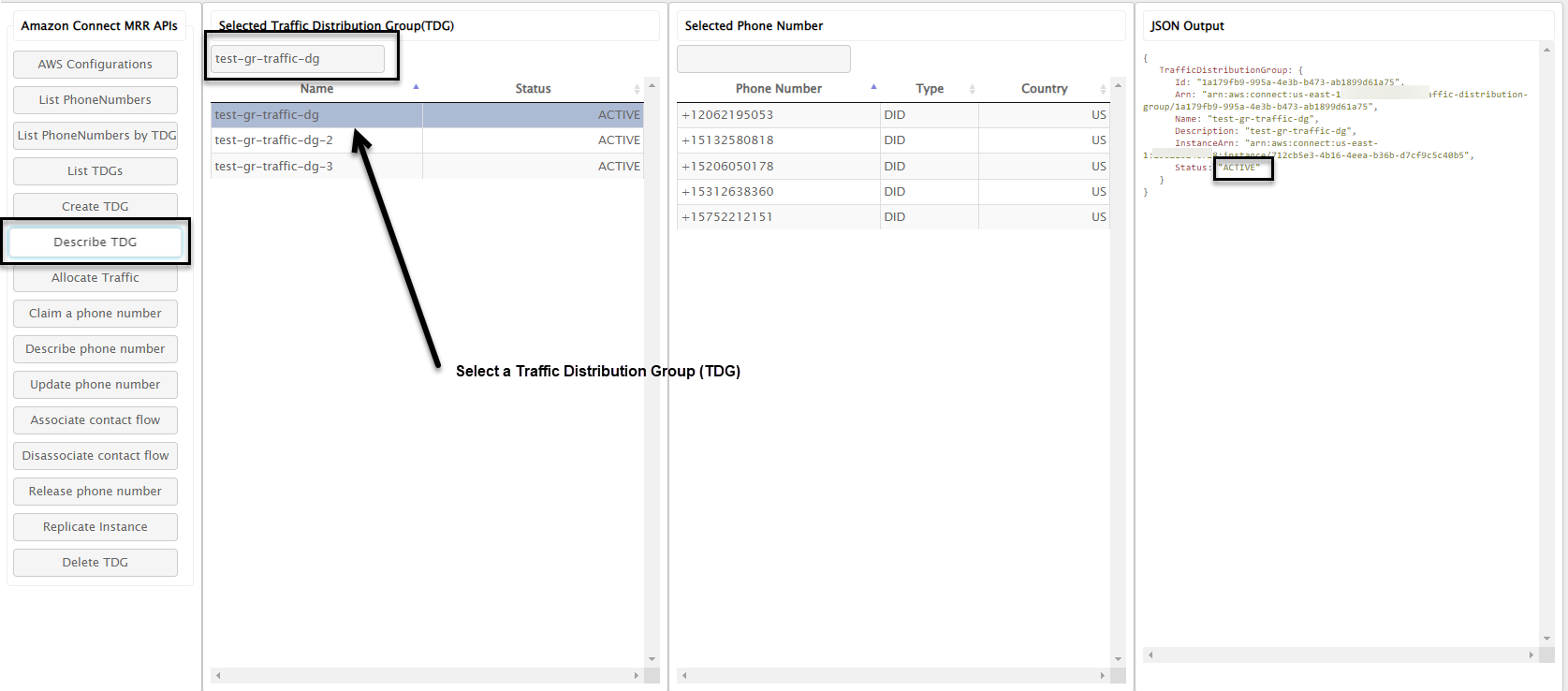Click Release phone number
This screenshot has height=691, width=1568.
pos(95,492)
